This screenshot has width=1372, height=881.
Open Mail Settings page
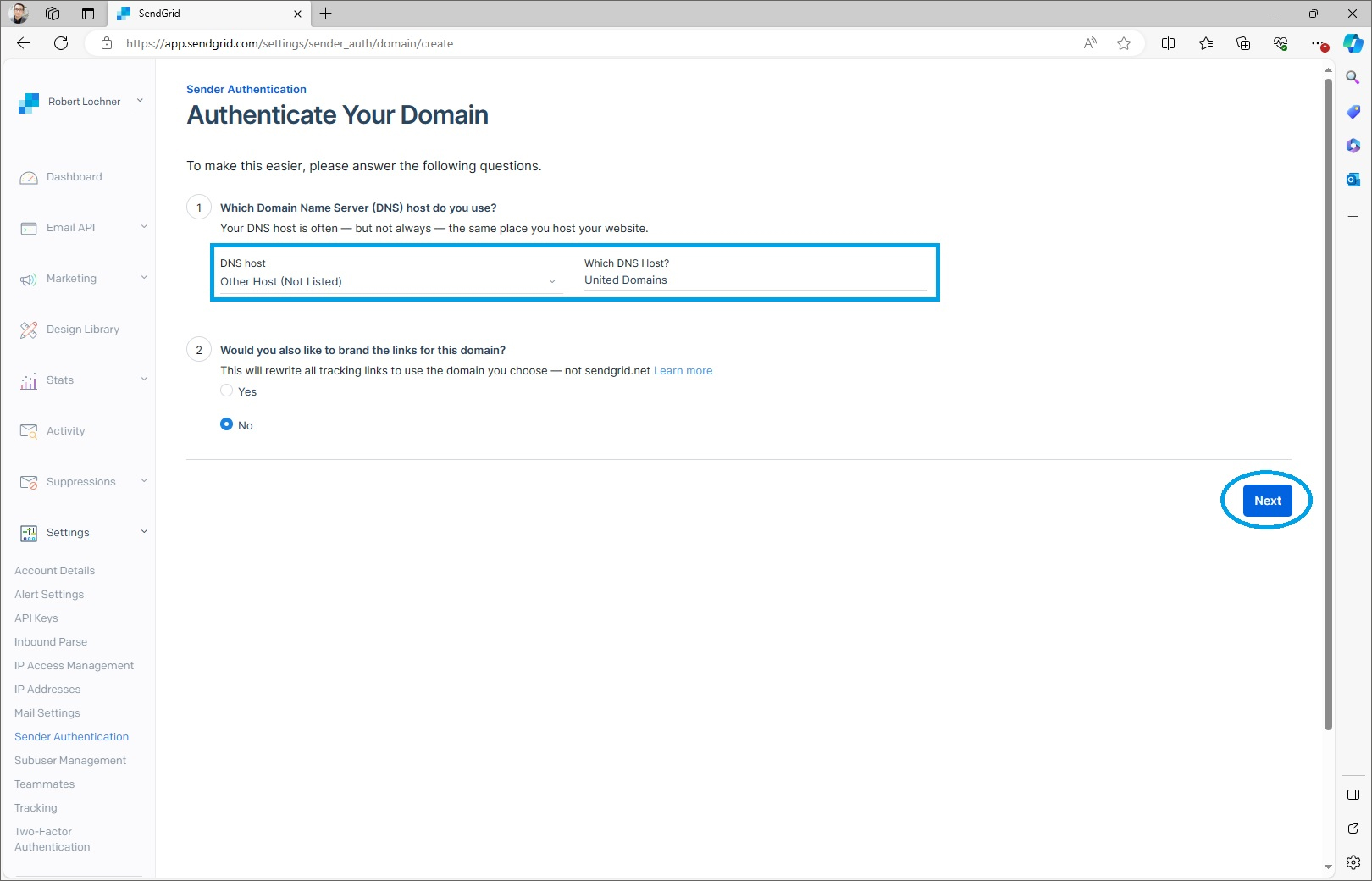(x=47, y=713)
